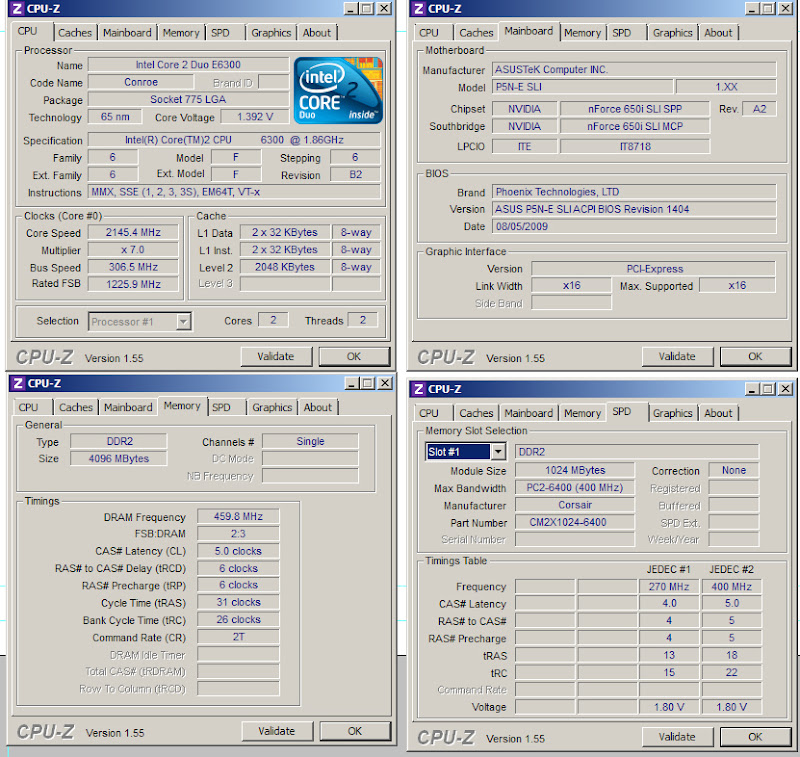
Task: Switch to Caches tab in the Memory Slot Selection window
Action: click(x=476, y=413)
